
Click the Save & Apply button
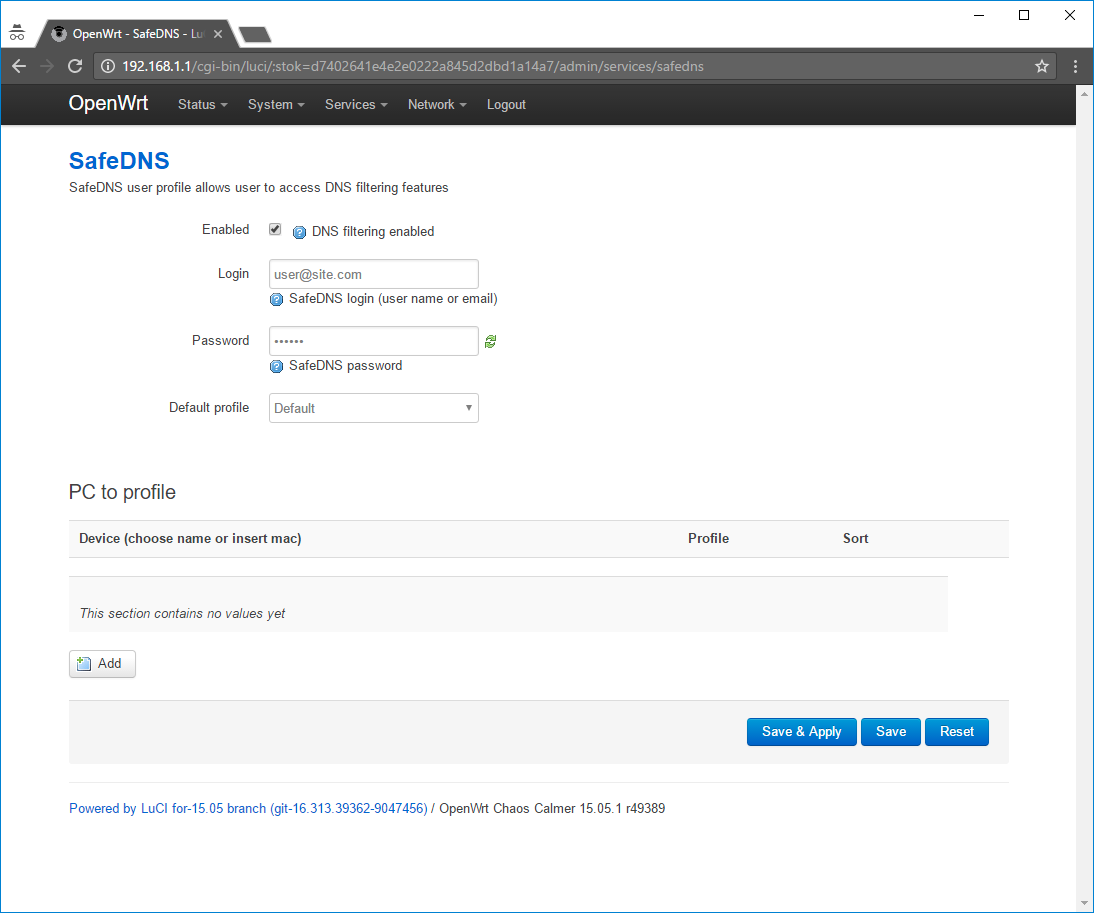801,732
